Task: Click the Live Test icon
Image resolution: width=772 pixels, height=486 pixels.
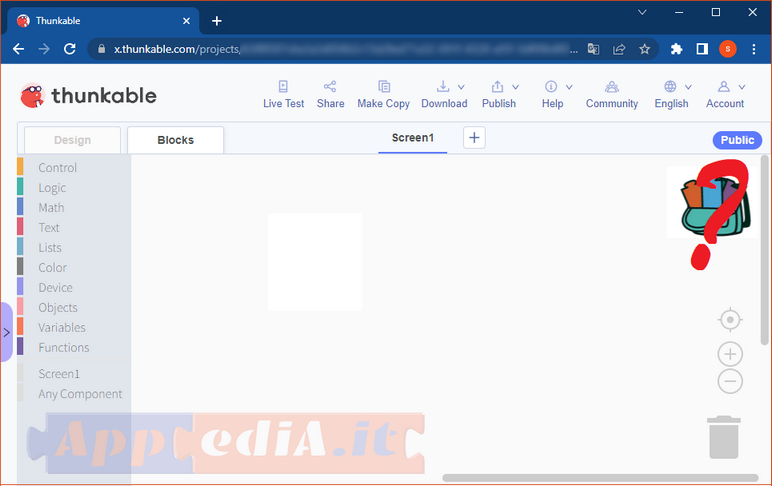Action: pos(283,87)
